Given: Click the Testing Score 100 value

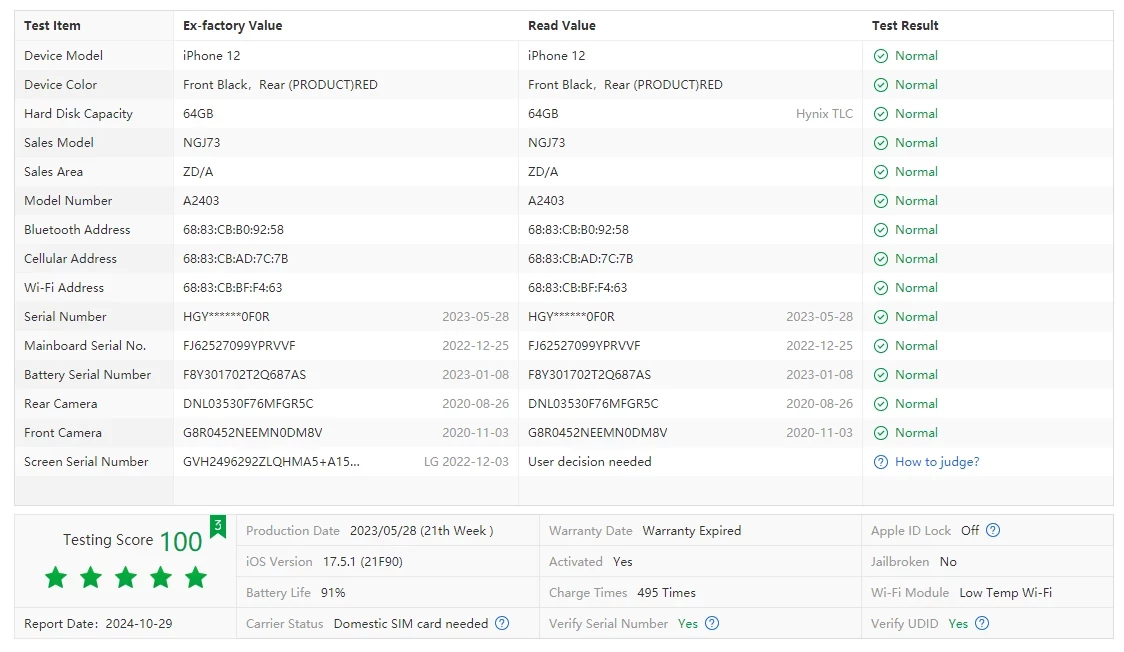Looking at the screenshot, I should click(x=181, y=542).
